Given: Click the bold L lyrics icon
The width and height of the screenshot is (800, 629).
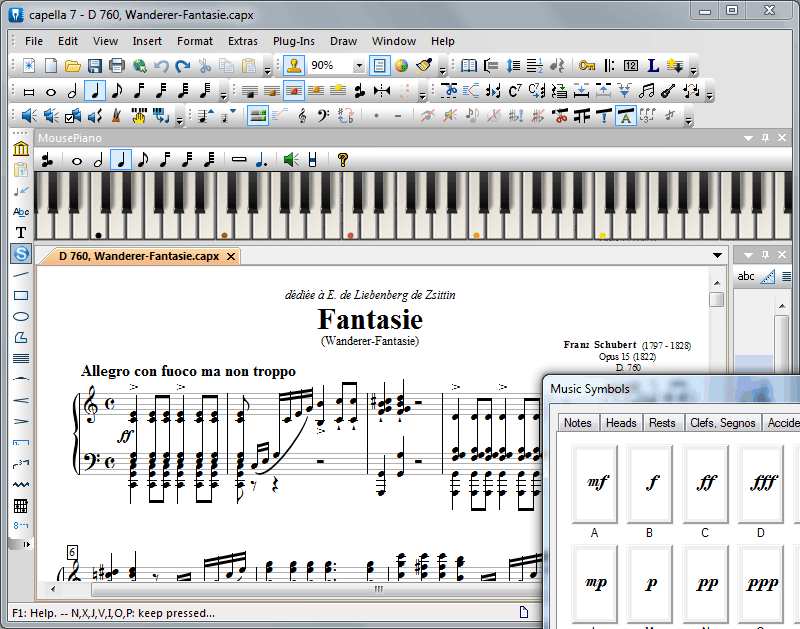Looking at the screenshot, I should pyautogui.click(x=653, y=66).
